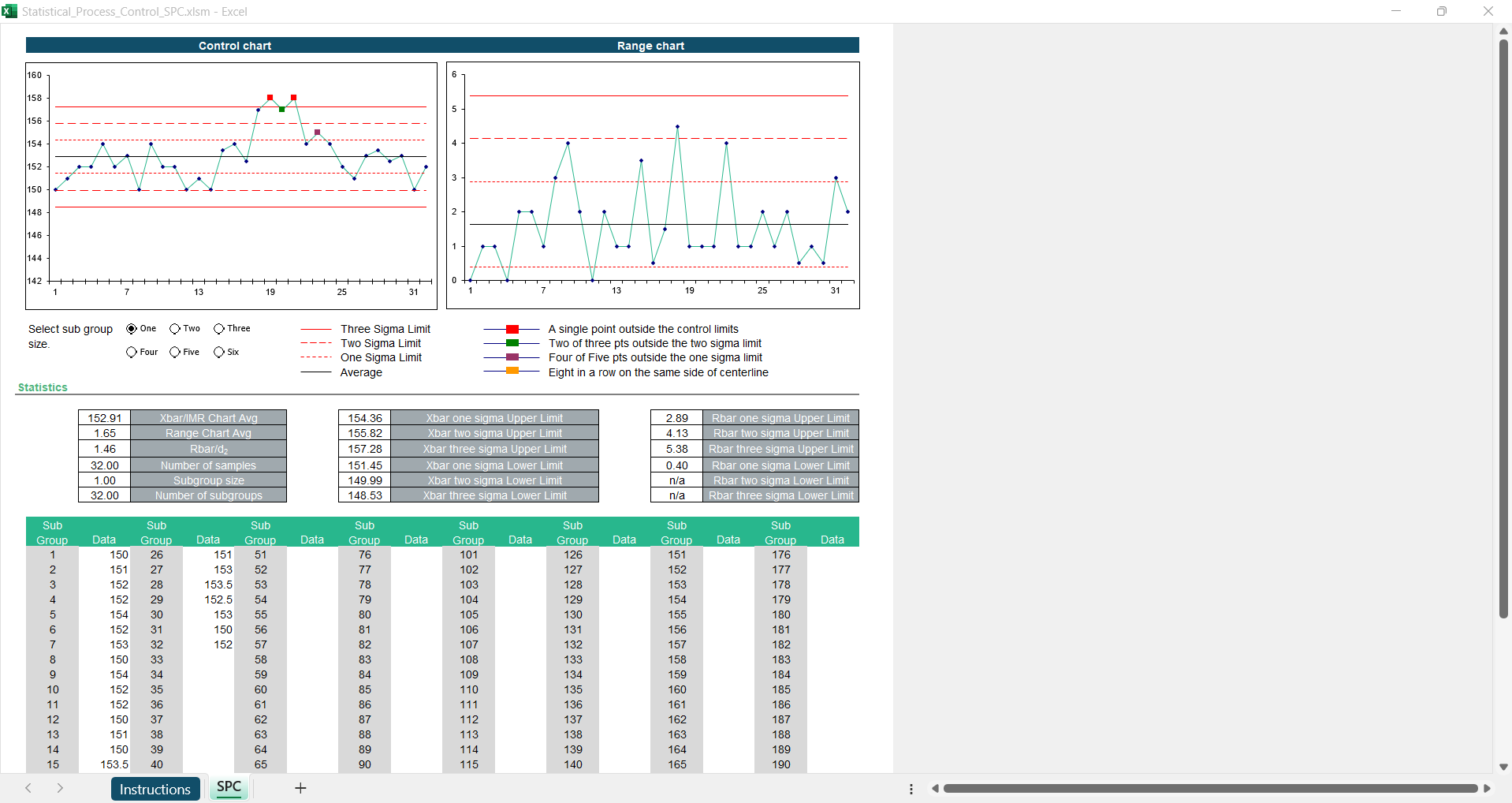Image resolution: width=1512 pixels, height=803 pixels.
Task: Click the horizontal scrollbar right arrow
Action: pos(1487,789)
